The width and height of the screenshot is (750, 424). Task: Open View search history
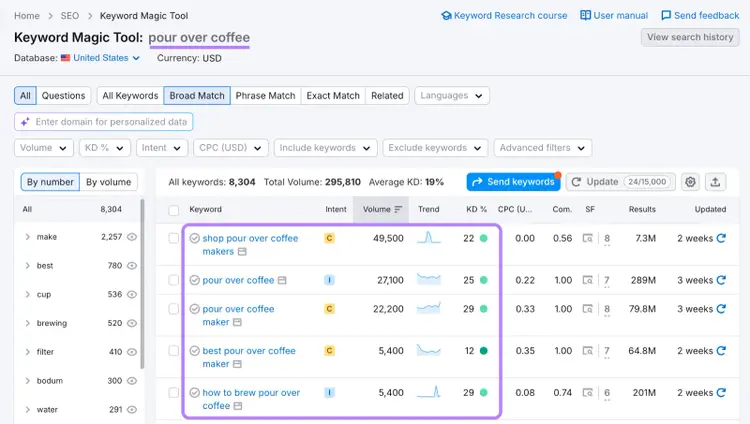[690, 37]
